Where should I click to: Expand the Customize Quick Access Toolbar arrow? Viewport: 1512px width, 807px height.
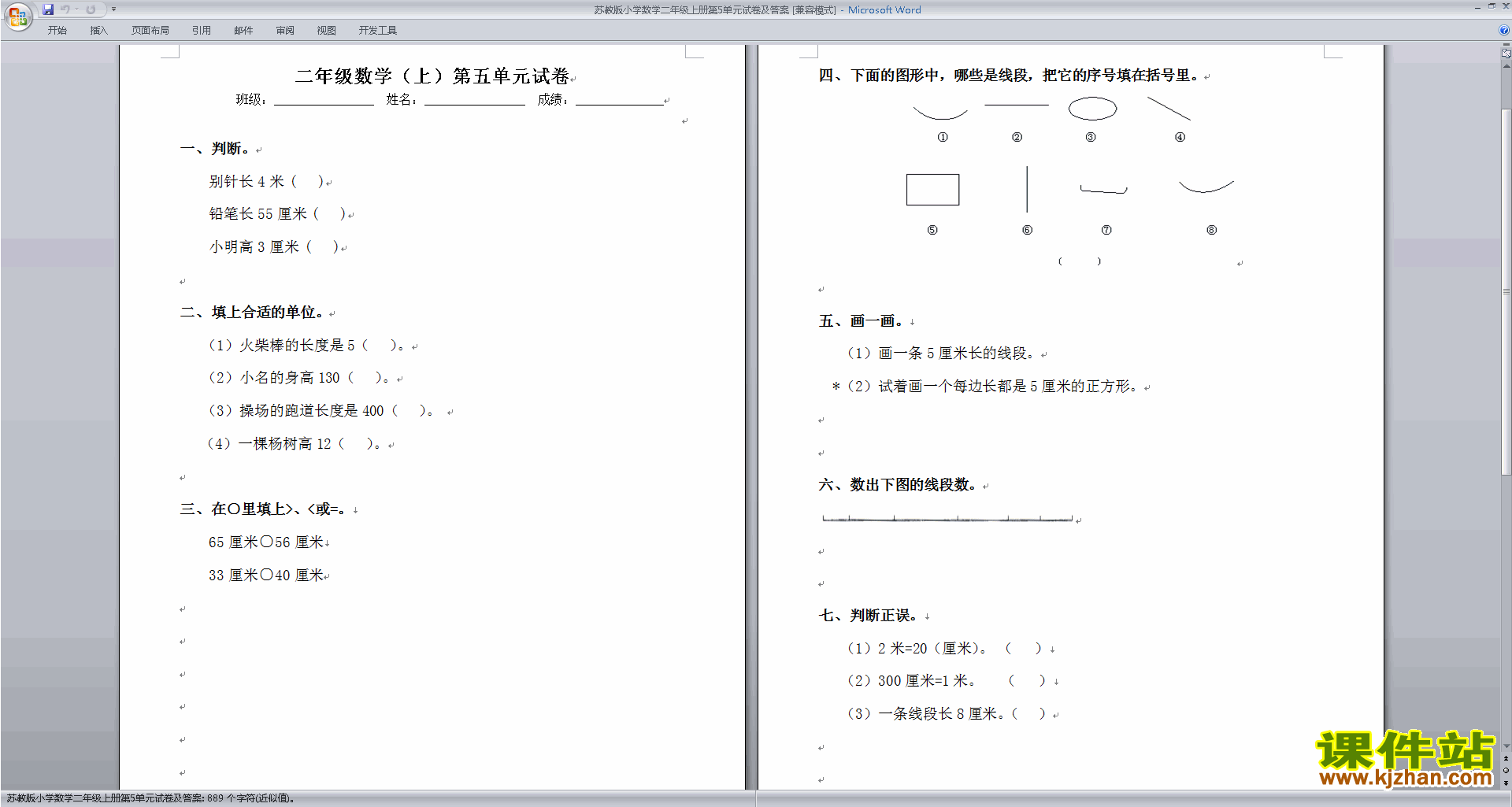point(113,9)
